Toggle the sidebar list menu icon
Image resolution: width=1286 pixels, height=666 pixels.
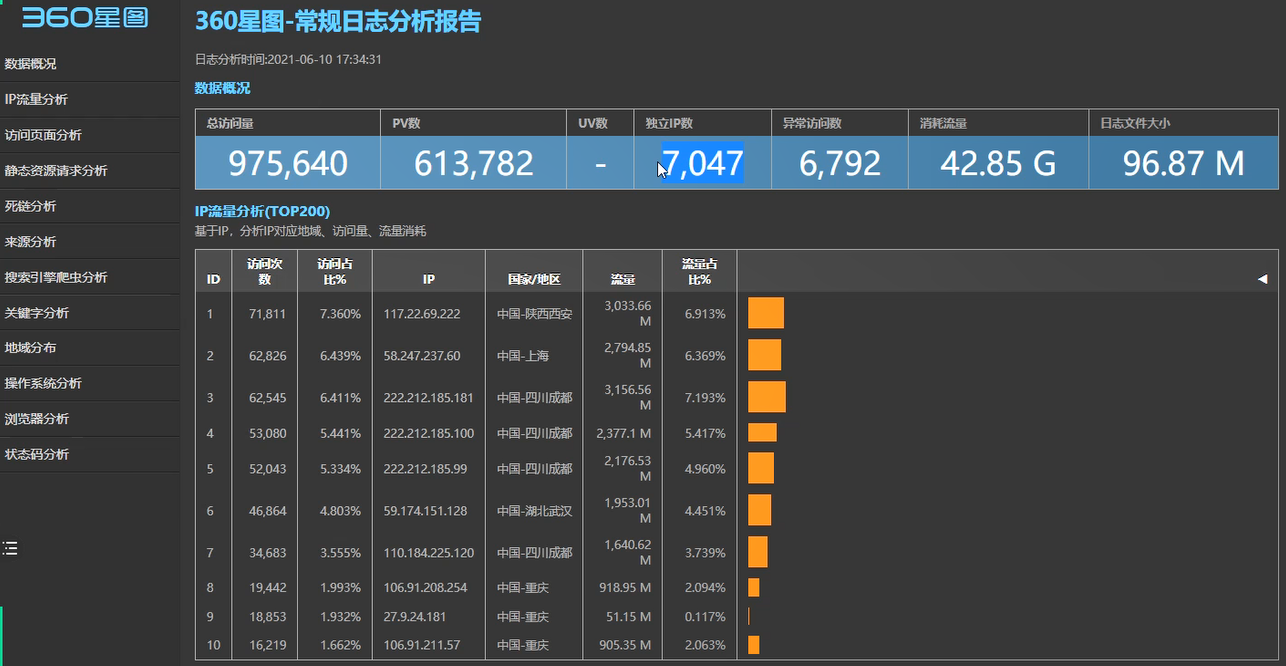pyautogui.click(x=10, y=548)
